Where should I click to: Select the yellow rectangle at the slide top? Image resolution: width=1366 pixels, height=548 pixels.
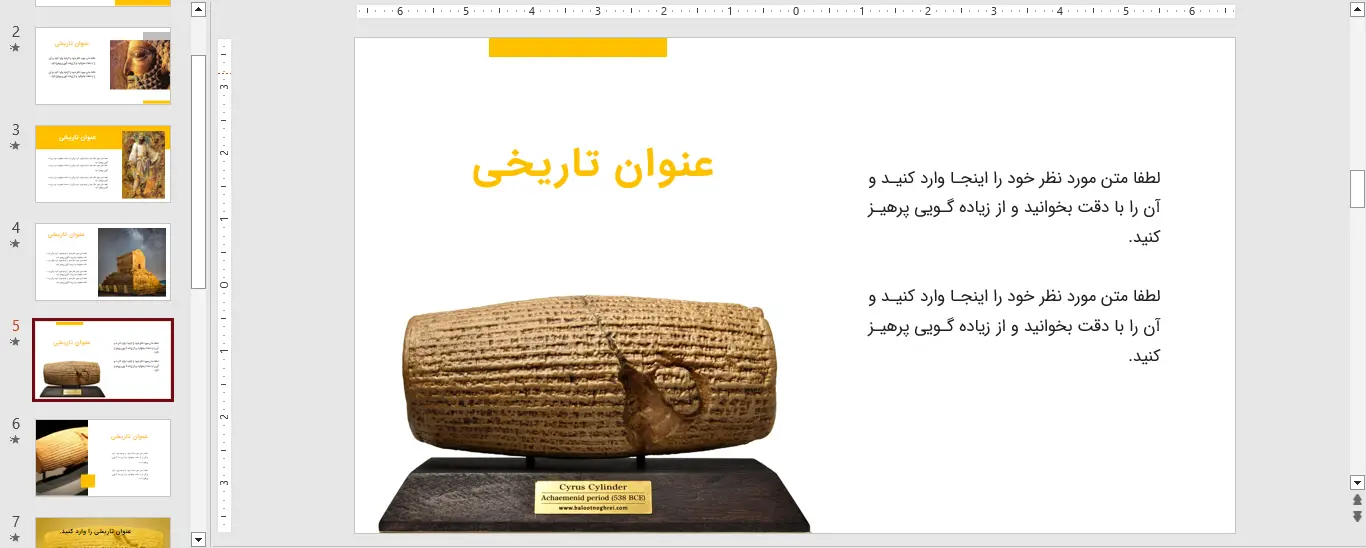tap(578, 47)
